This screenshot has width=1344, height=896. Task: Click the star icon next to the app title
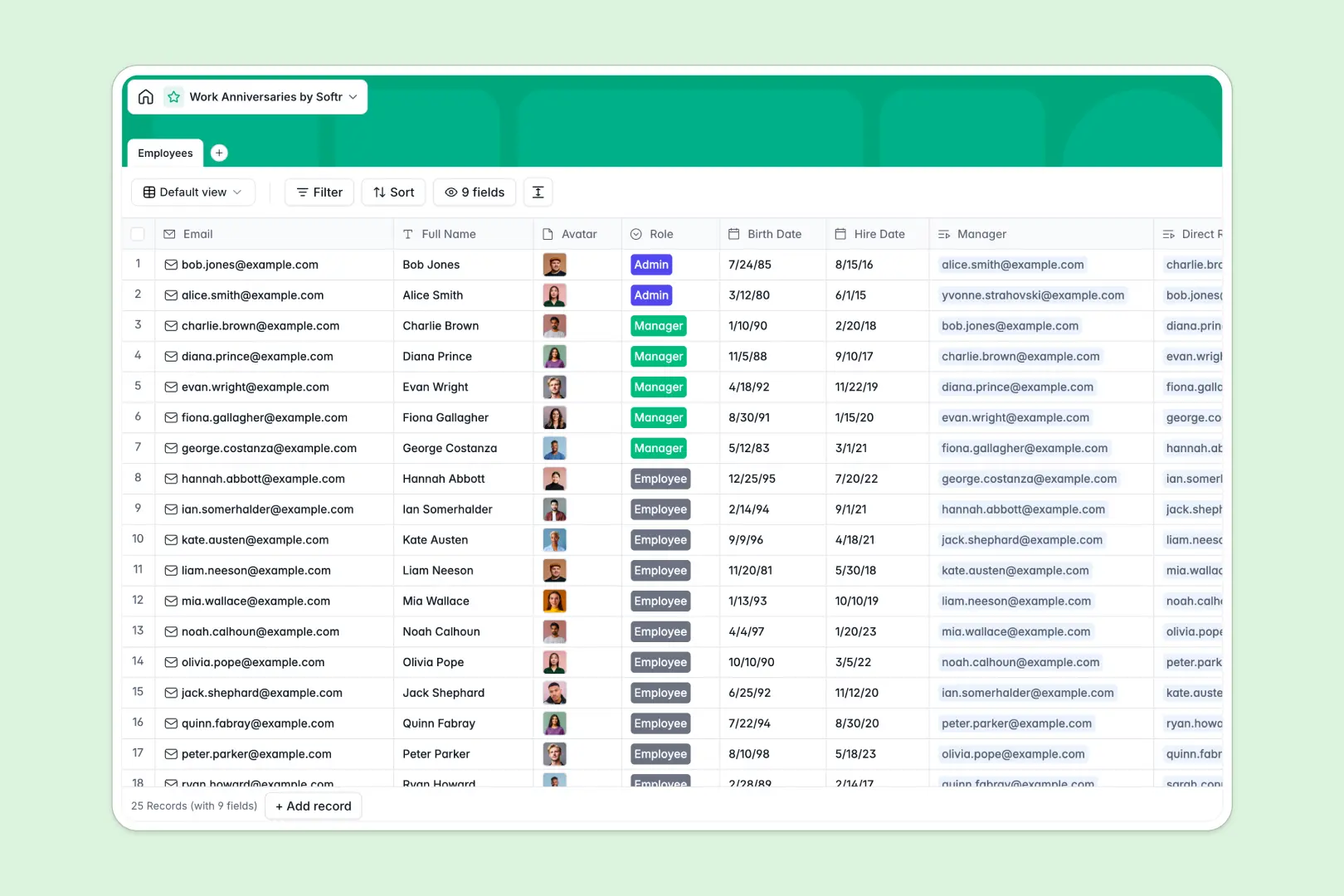(x=173, y=96)
